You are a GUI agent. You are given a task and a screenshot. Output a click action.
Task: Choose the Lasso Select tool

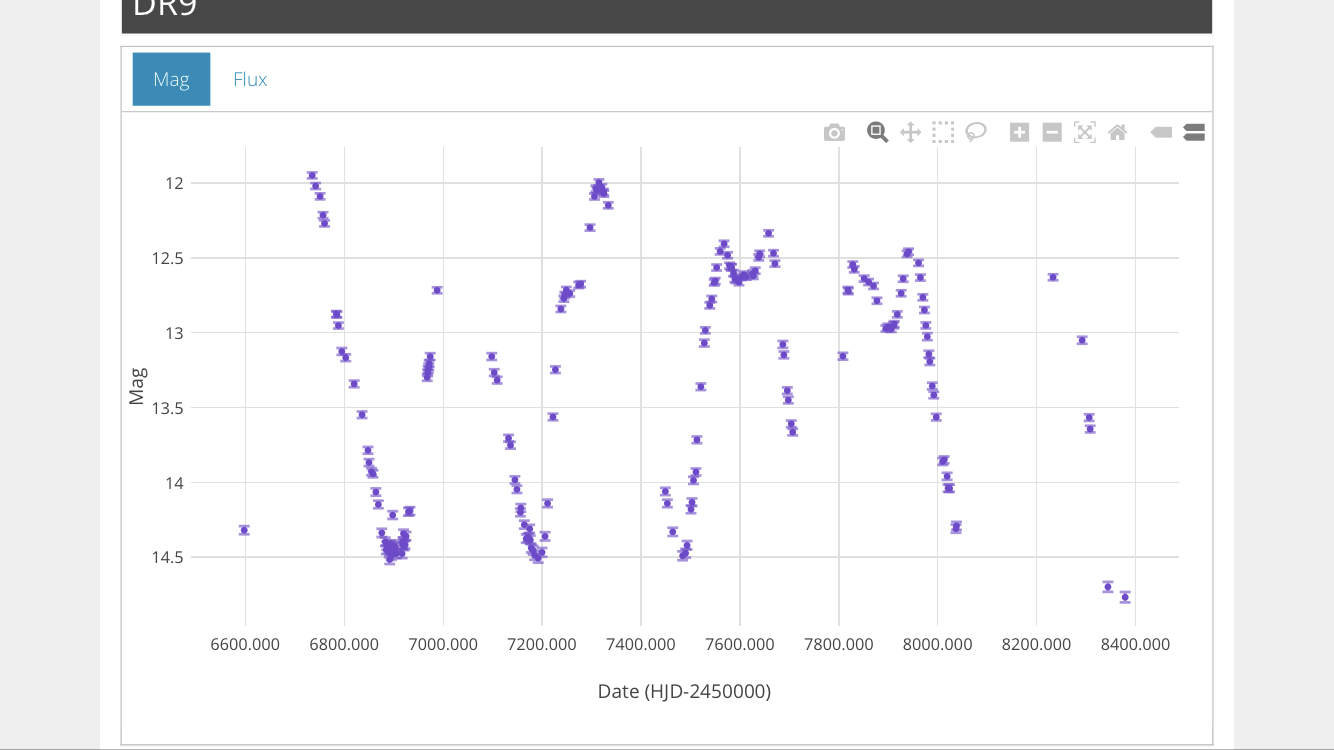(x=976, y=132)
